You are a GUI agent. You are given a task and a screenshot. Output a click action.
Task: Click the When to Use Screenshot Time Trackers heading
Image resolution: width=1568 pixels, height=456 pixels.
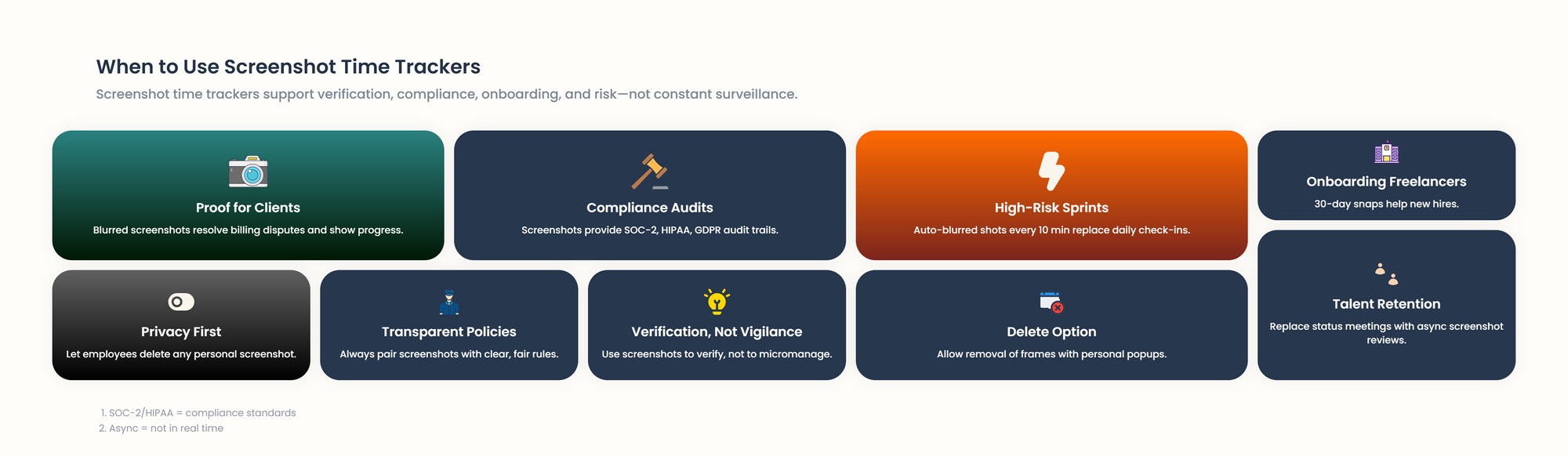(289, 67)
